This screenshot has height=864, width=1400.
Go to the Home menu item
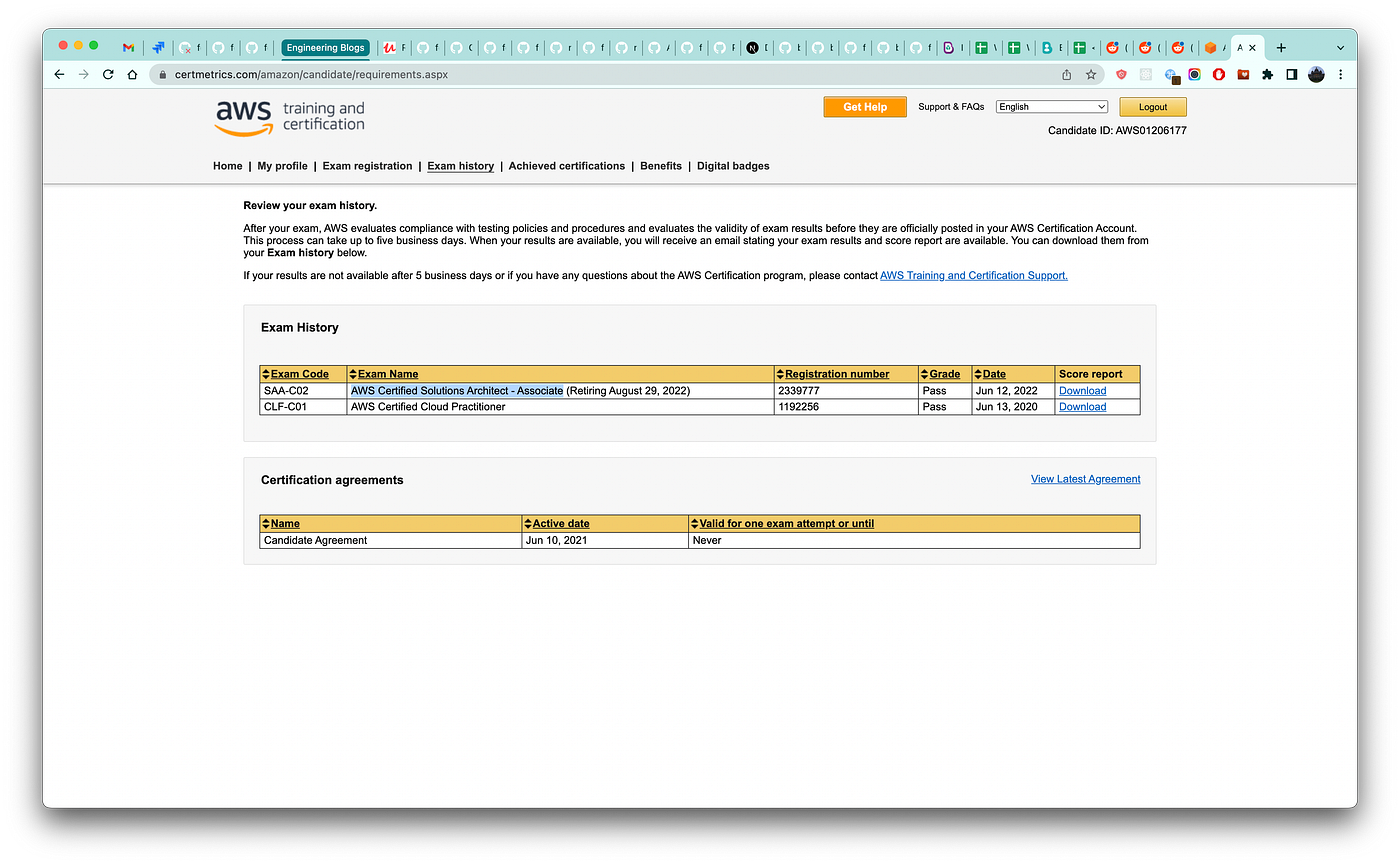click(x=228, y=166)
